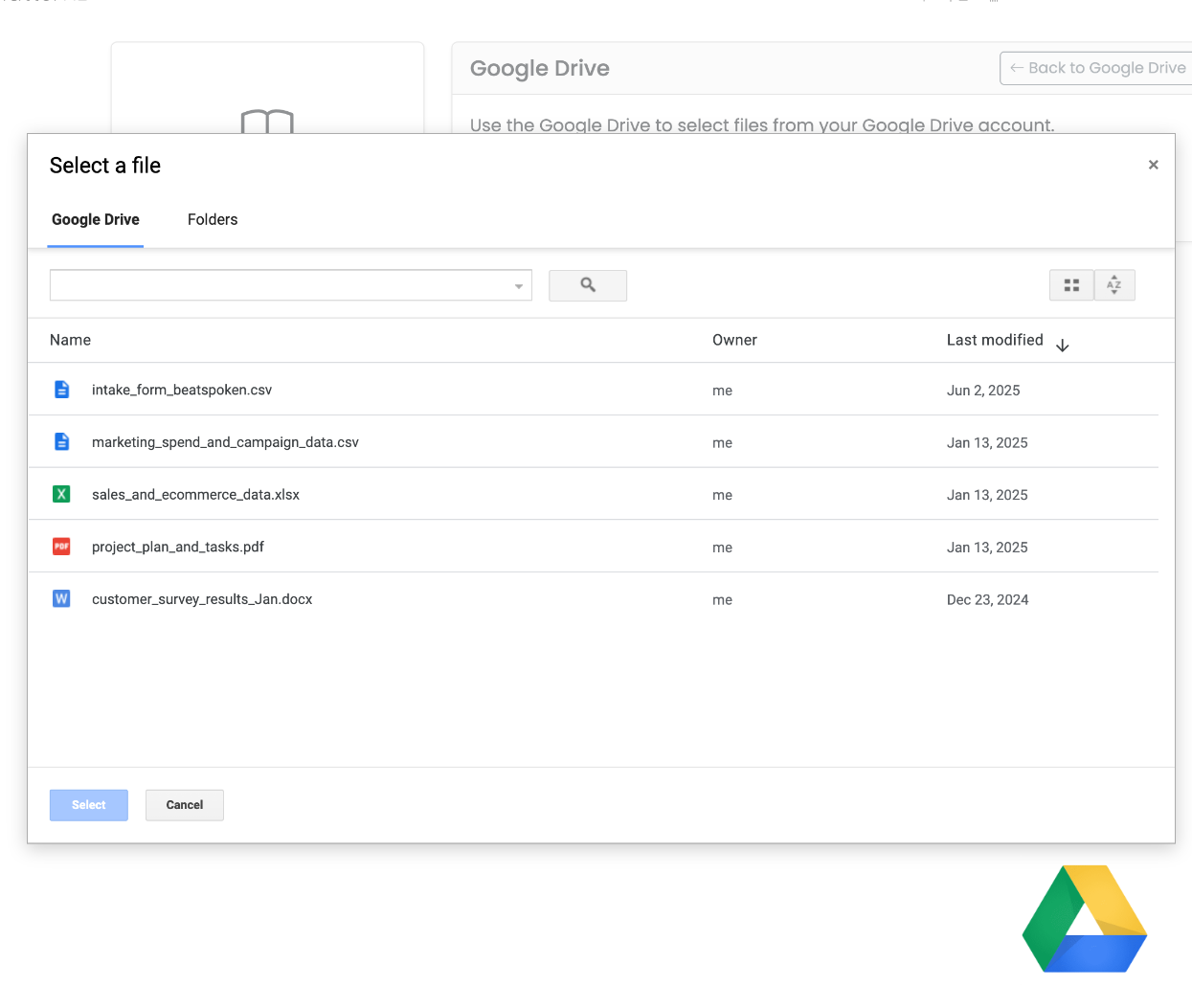Click the marketing_spend_and_campaign_data.csv document icon
1192x1008 pixels.
pyautogui.click(x=62, y=442)
